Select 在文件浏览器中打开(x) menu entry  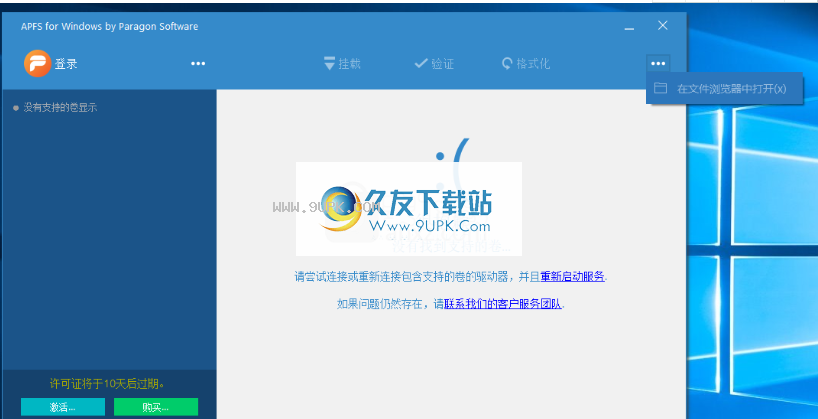pos(724,88)
